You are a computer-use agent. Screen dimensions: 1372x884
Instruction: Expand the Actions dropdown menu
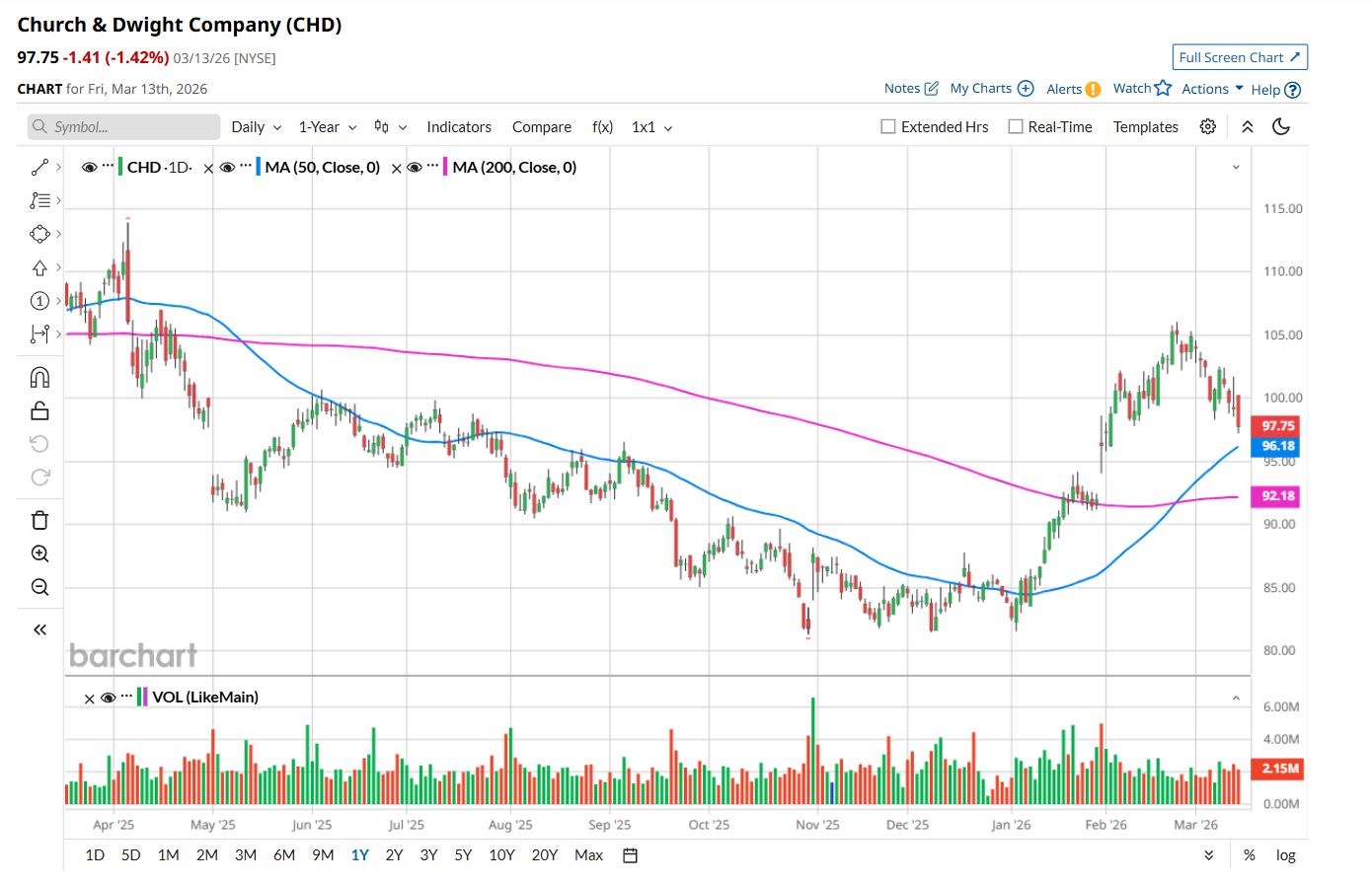click(1212, 89)
